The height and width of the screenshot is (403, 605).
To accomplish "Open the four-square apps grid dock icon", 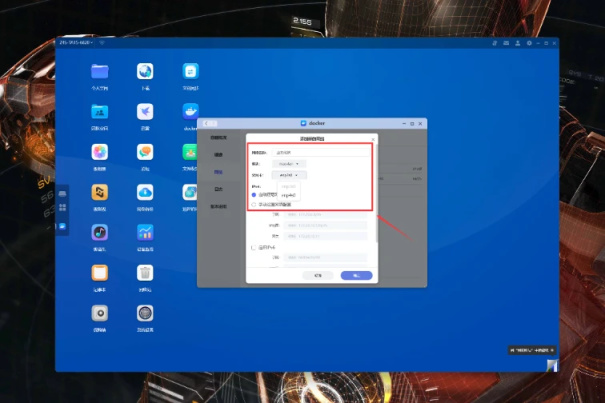I will [x=63, y=207].
